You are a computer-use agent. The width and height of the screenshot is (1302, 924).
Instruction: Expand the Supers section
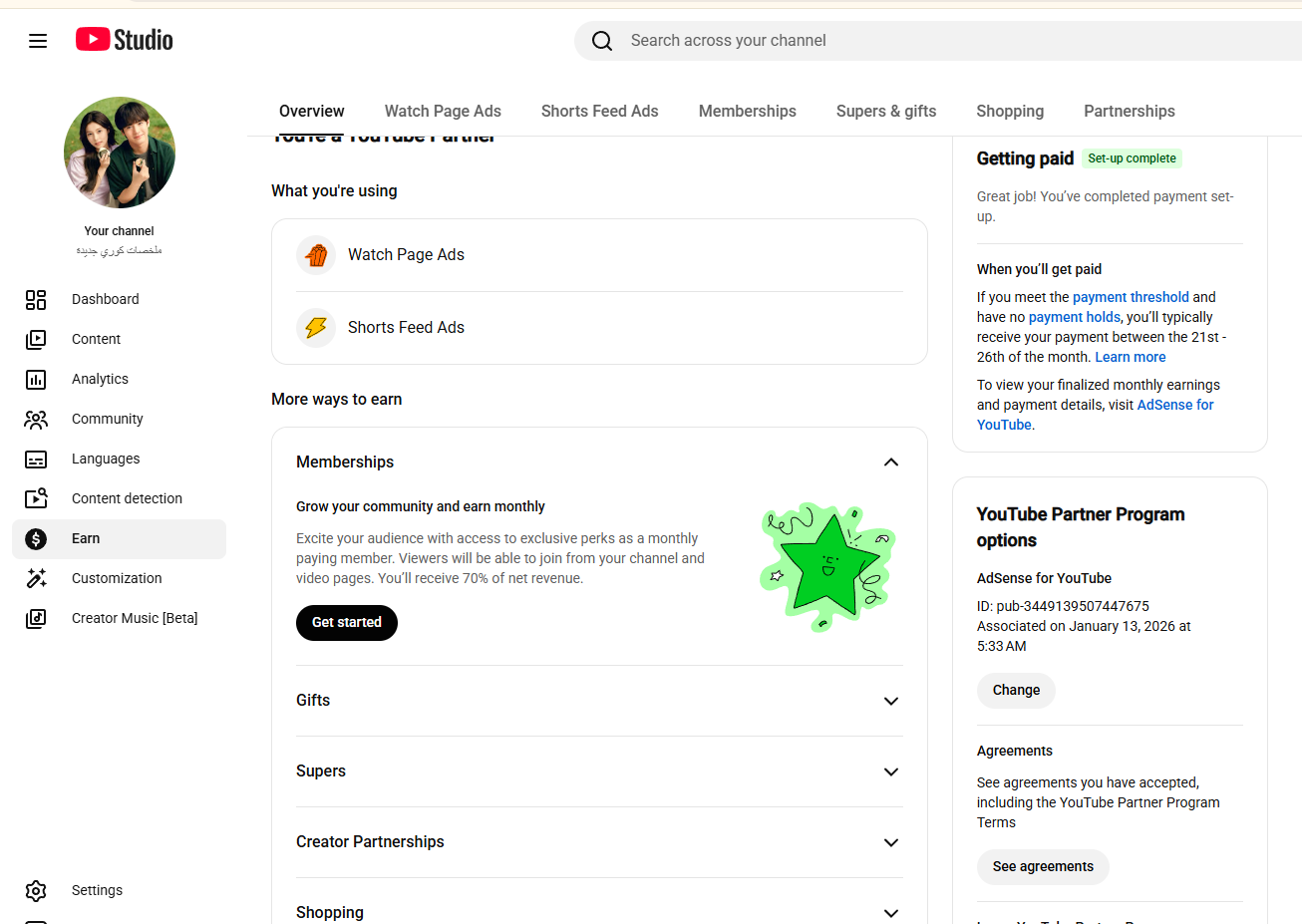coord(891,771)
